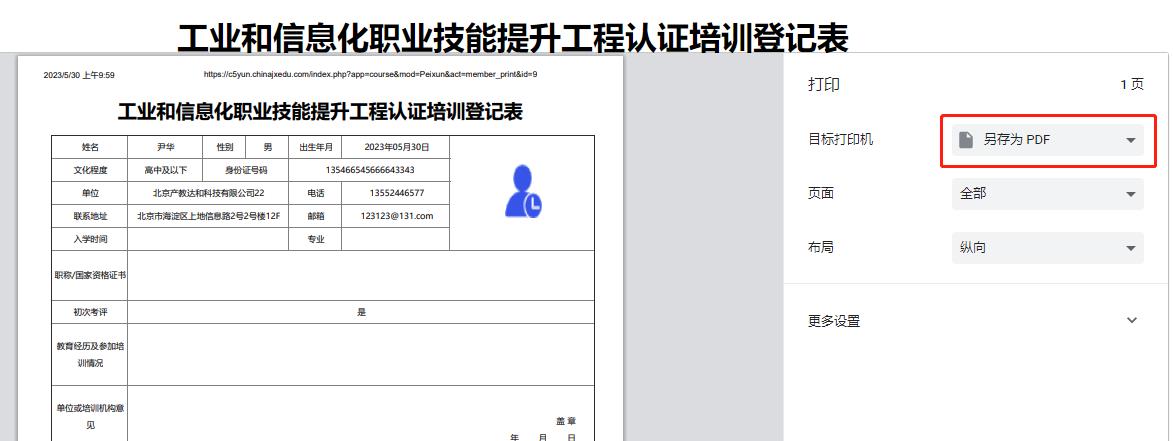Click the 专业 label cell
Viewport: 1173px width, 441px height.
pos(316,239)
